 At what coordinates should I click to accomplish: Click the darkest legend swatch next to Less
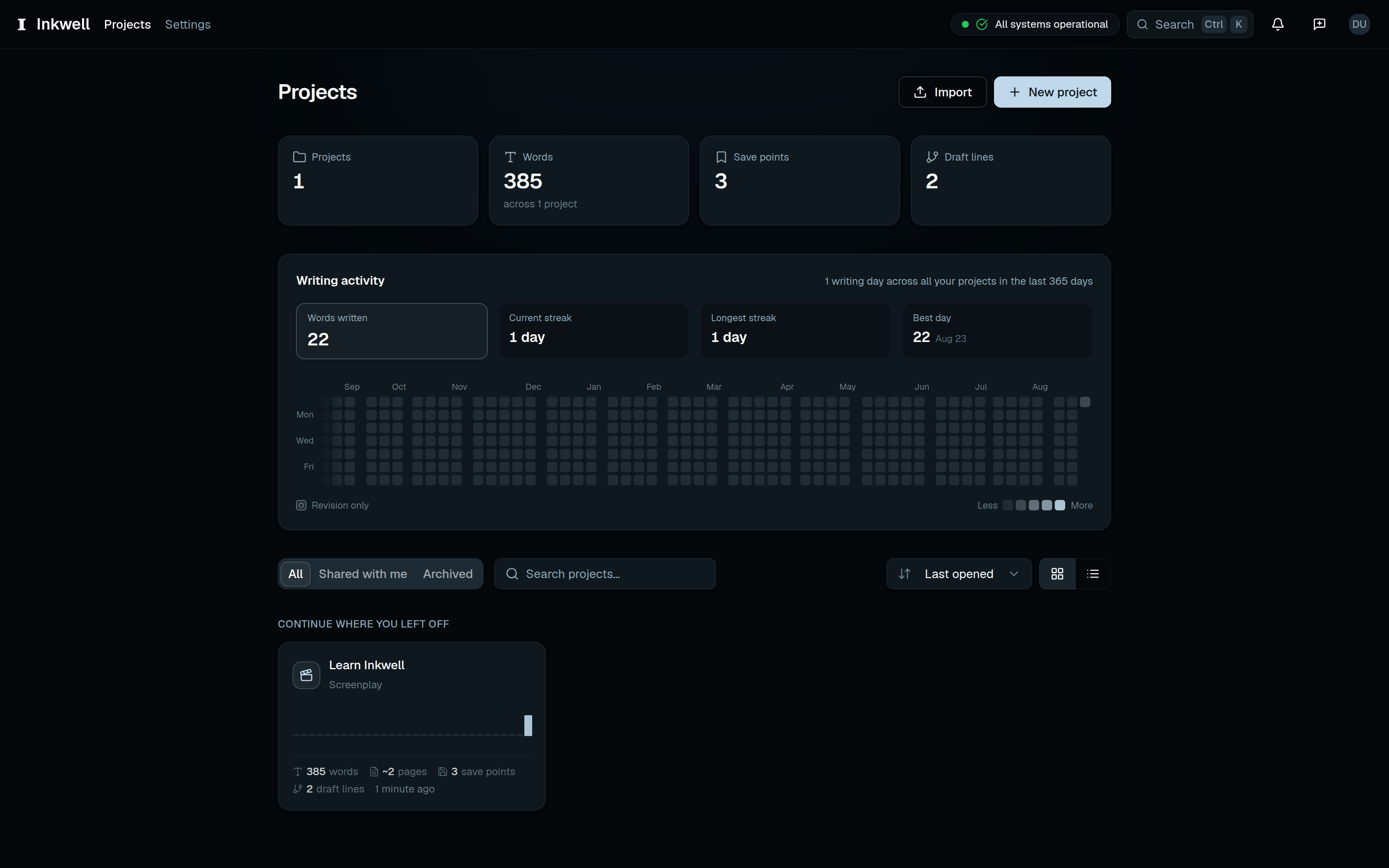(1007, 505)
